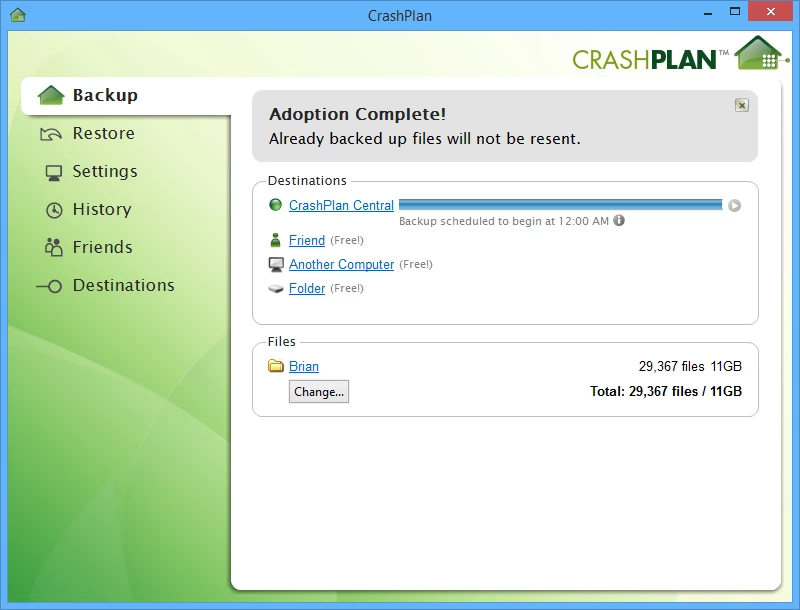The width and height of the screenshot is (800, 610).
Task: Click the CrashPlan house logo
Action: pyautogui.click(x=760, y=53)
